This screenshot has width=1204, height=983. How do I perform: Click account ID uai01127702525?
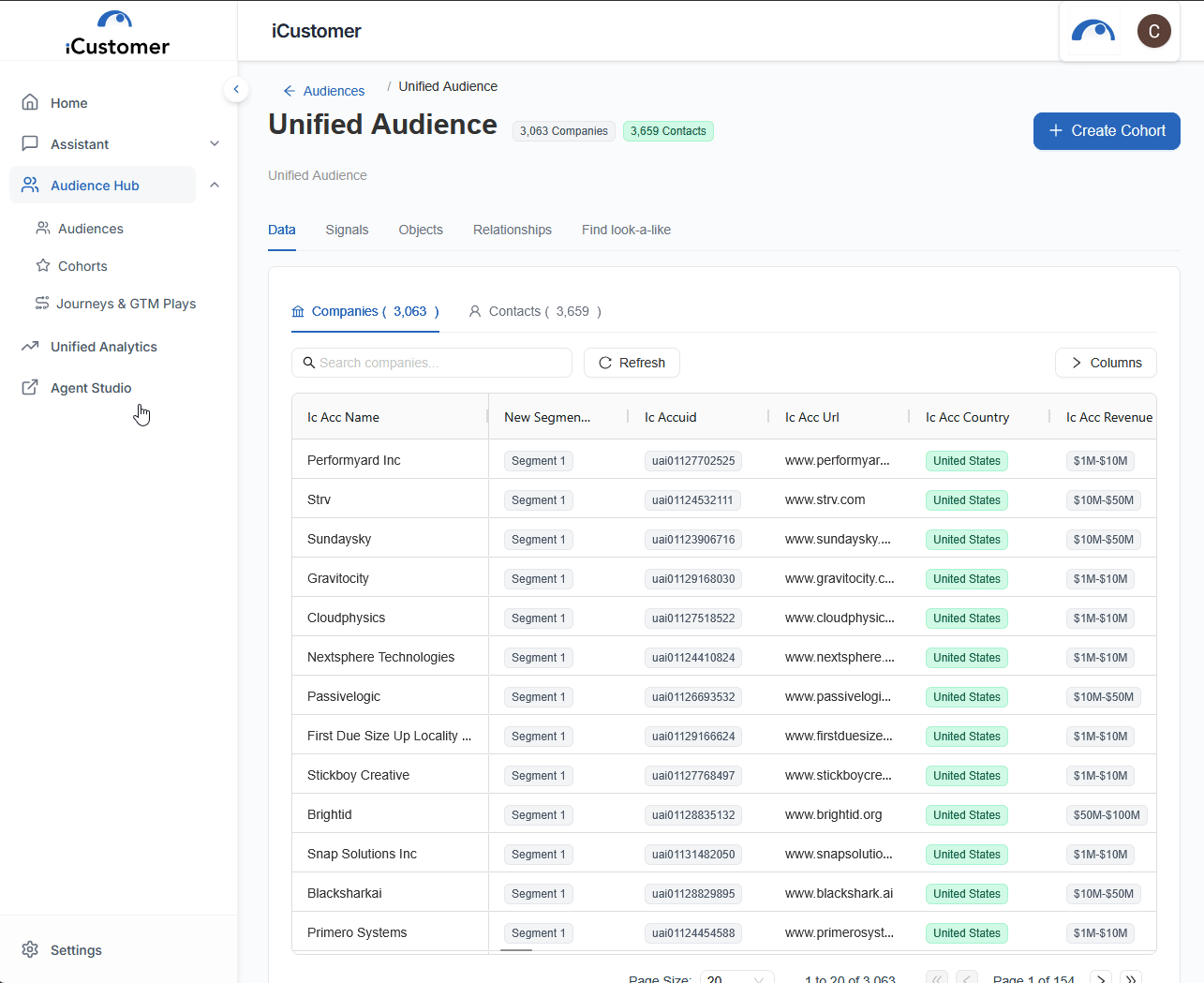(x=693, y=461)
